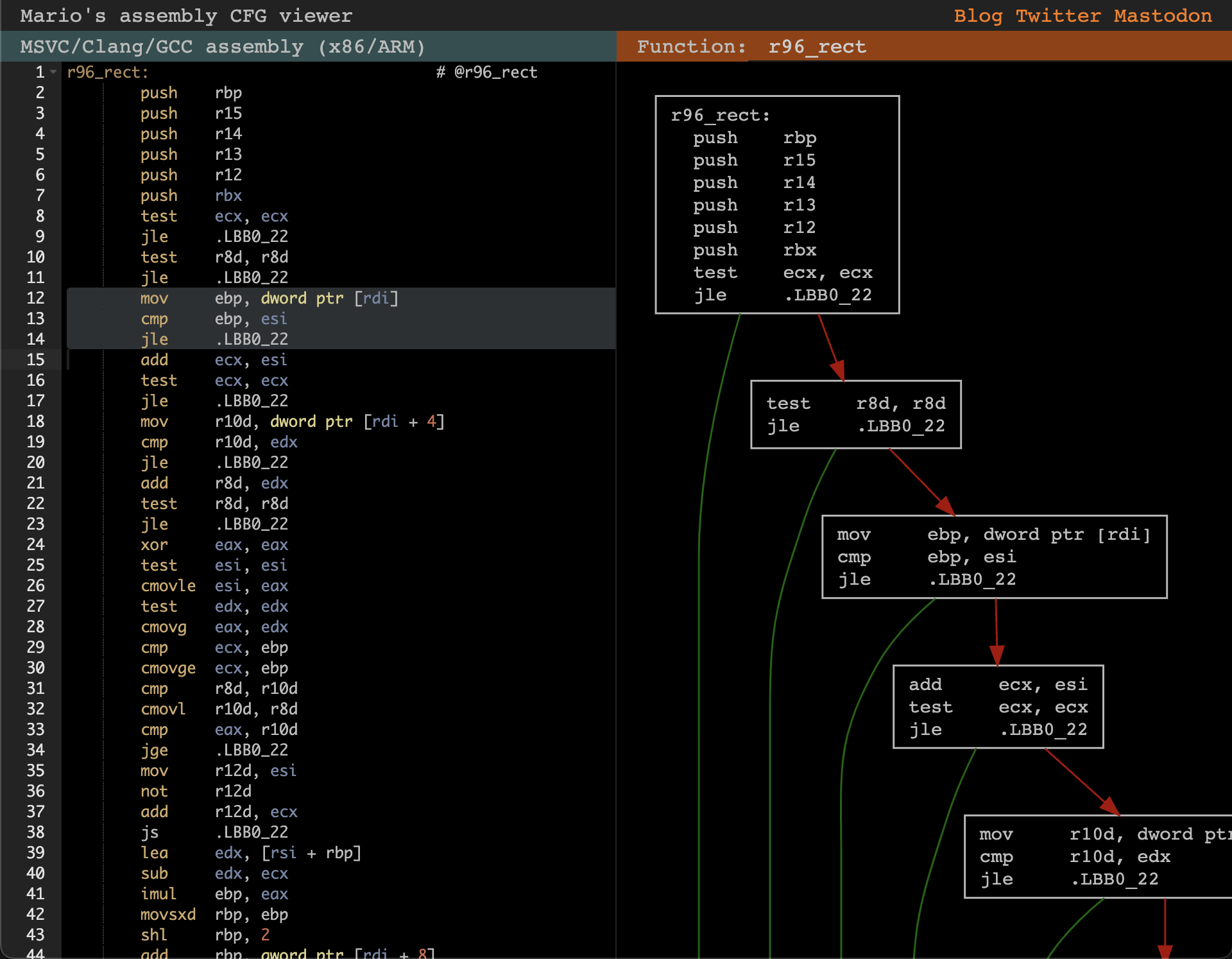The height and width of the screenshot is (959, 1232).
Task: Click the Mario's assembly CFG viewer title
Action: [x=186, y=15]
